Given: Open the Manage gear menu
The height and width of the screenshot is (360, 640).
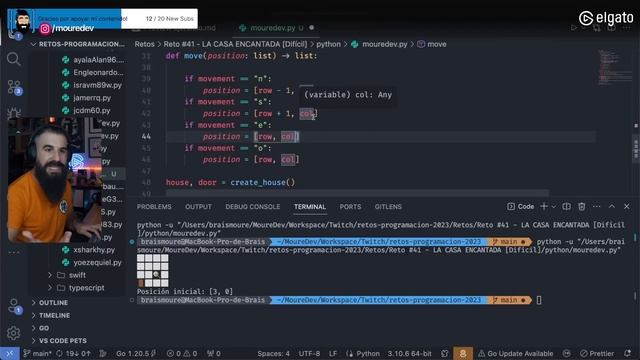Looking at the screenshot, I should point(13,333).
